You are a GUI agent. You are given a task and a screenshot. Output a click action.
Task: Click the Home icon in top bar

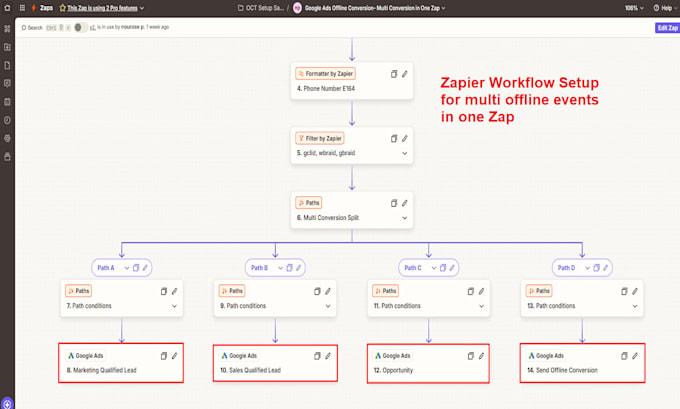(7, 8)
